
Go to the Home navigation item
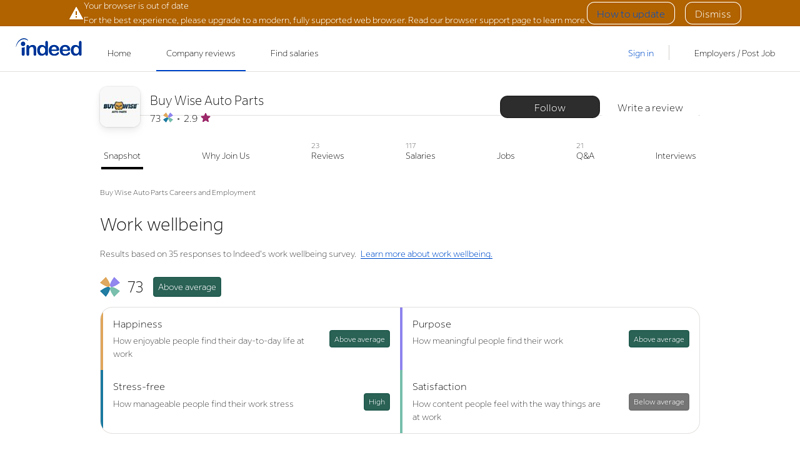tap(119, 53)
